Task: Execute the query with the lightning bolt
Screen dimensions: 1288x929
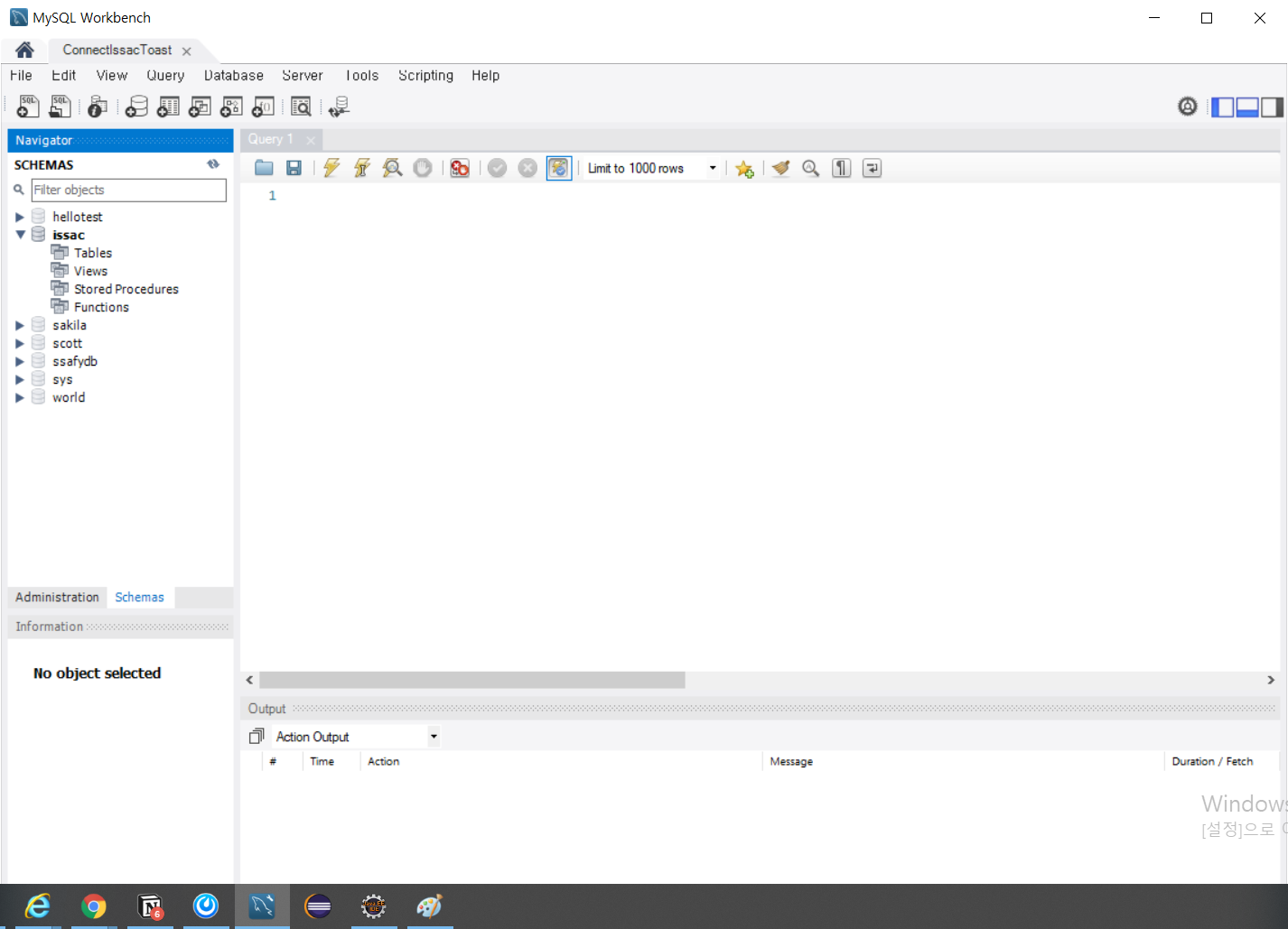Action: (331, 168)
